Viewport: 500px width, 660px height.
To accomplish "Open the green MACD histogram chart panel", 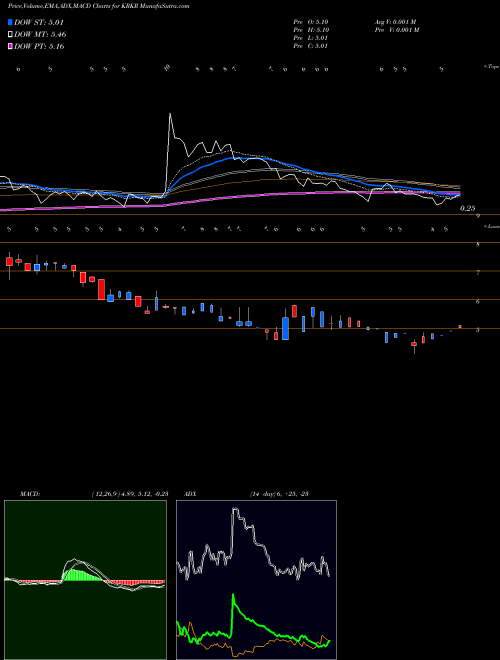I will [x=85, y=580].
